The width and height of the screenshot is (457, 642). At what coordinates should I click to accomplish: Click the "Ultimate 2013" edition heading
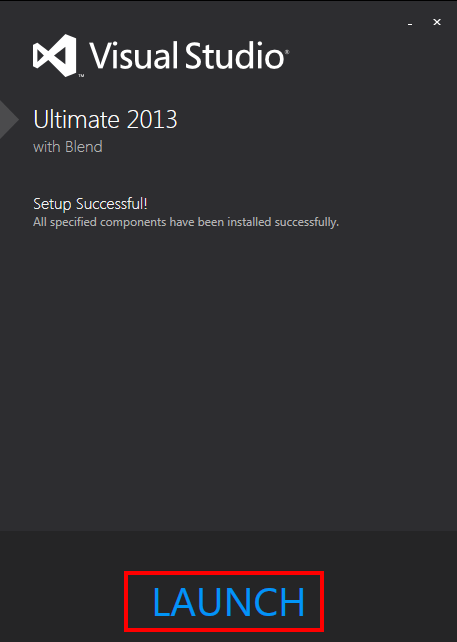pos(105,120)
